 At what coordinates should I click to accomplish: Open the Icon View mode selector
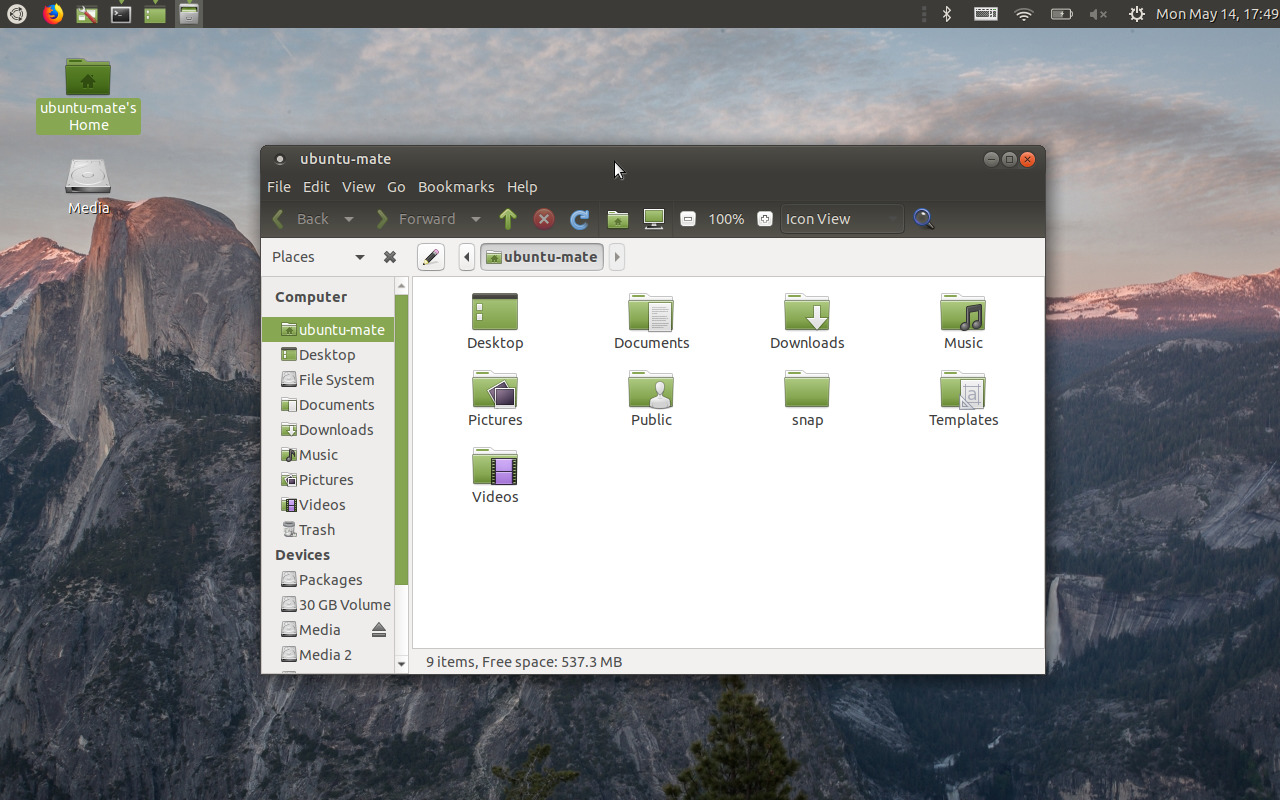point(840,218)
